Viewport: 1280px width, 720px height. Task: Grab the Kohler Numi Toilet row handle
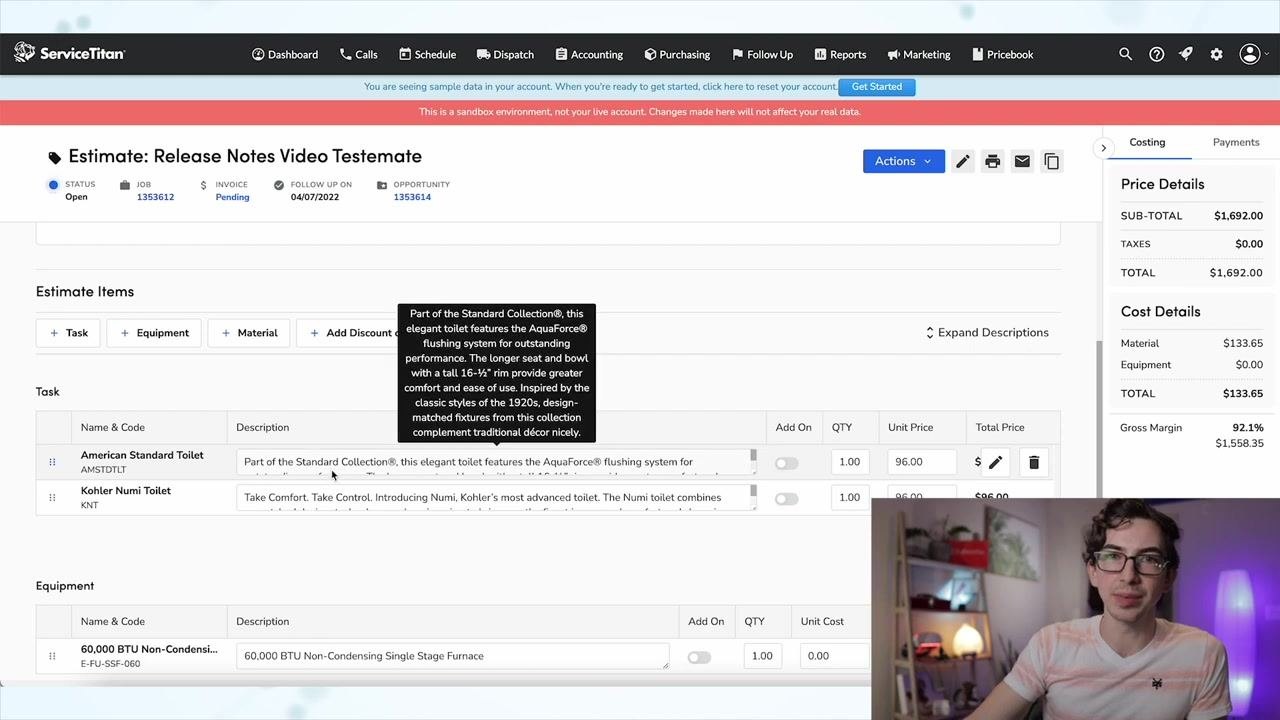(52, 497)
